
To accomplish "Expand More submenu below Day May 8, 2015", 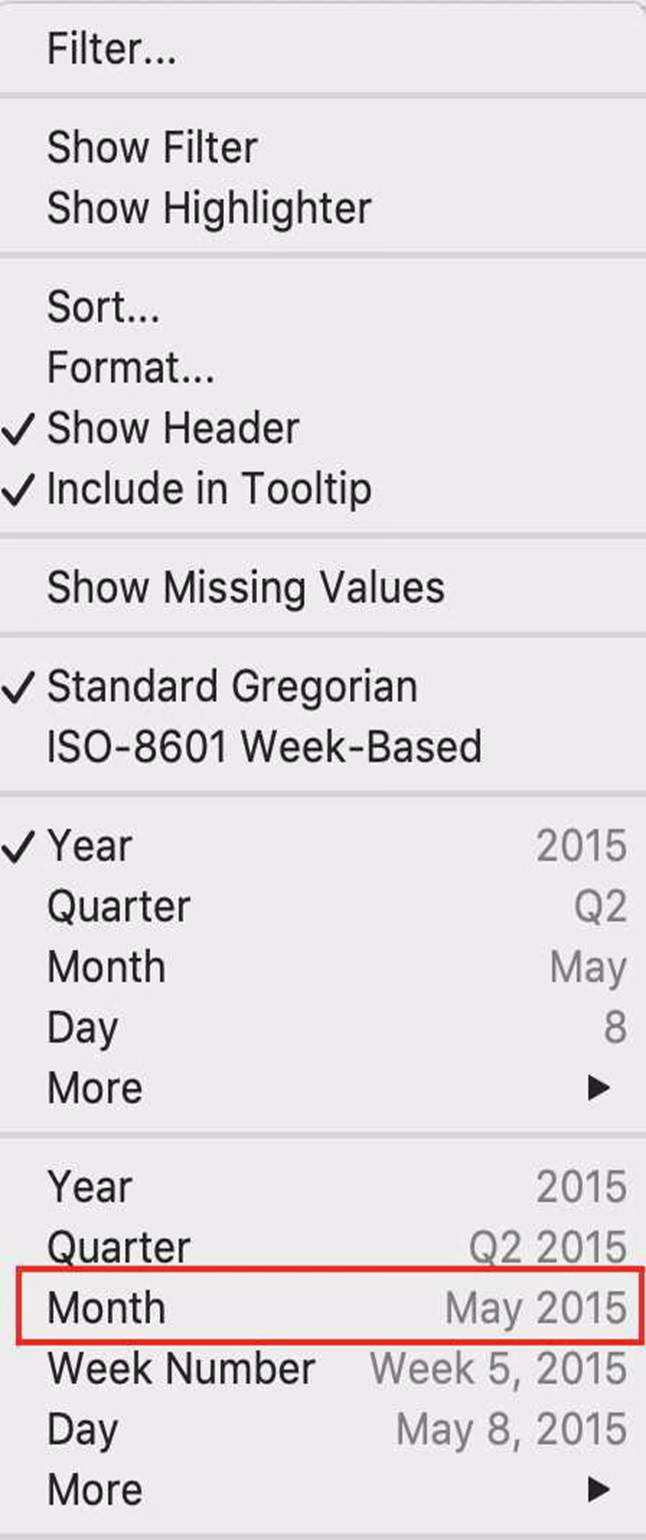I will (95, 1489).
